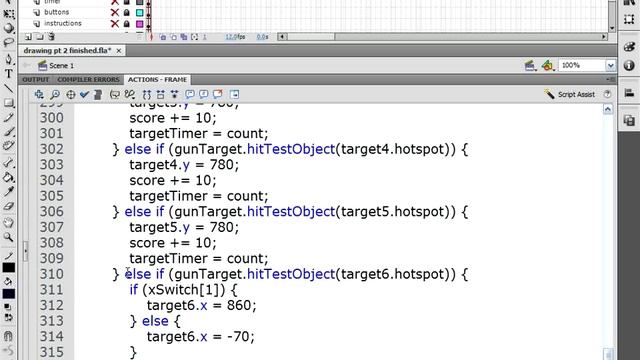Click the script editor's scroll up arrow
Screen dimensions: 640x360
pos(608,109)
